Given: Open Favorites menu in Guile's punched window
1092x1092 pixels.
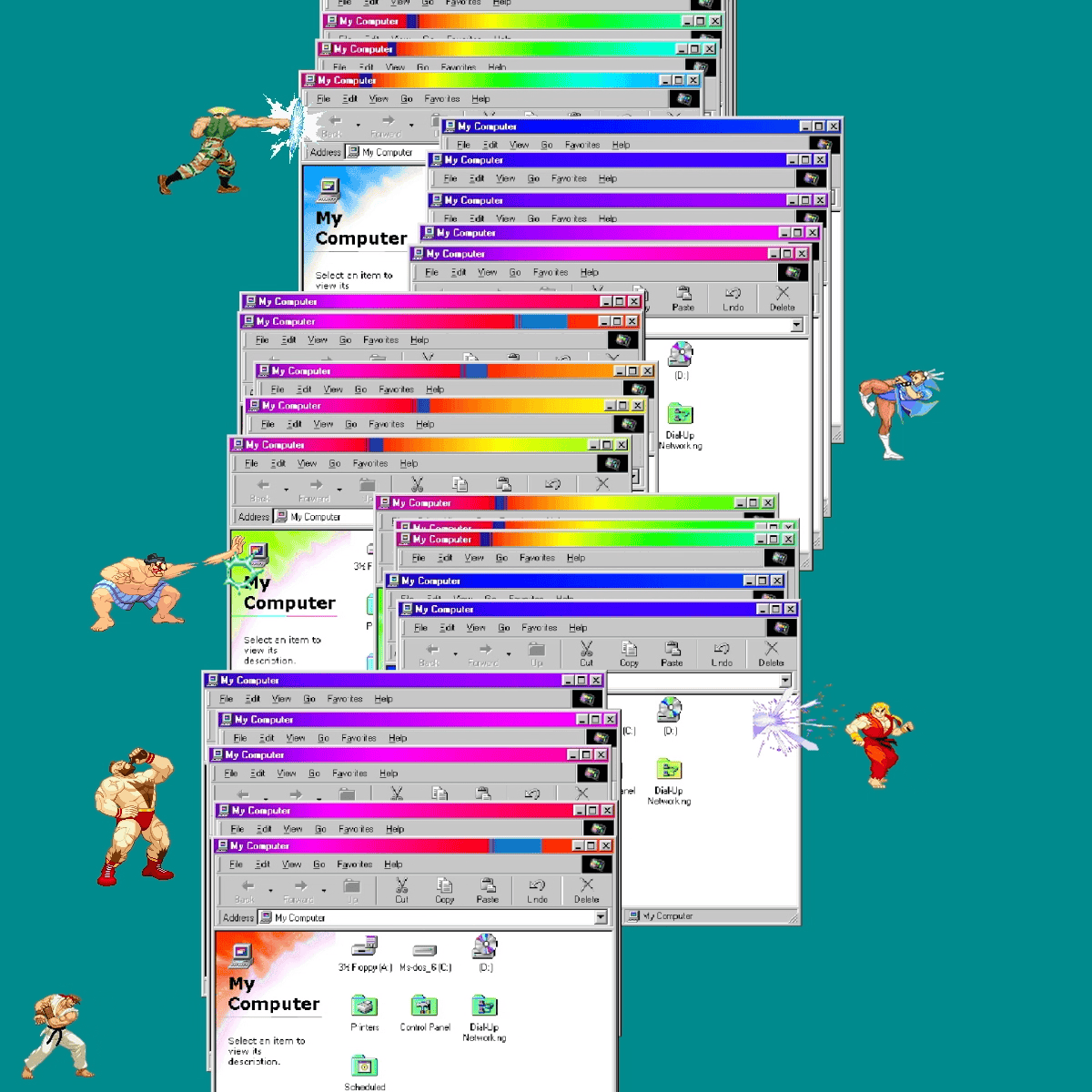Looking at the screenshot, I should pyautogui.click(x=442, y=99).
